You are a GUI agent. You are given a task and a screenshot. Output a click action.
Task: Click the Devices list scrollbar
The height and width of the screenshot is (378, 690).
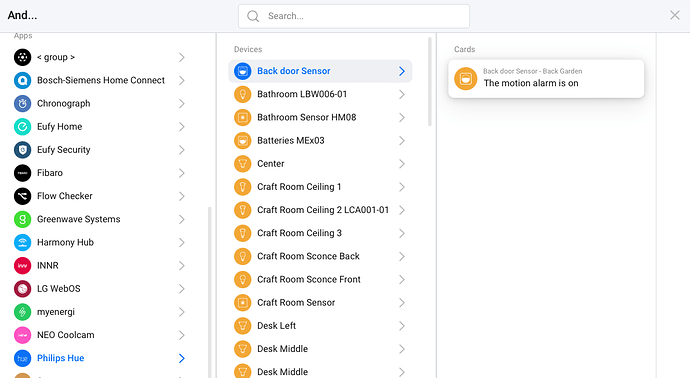(430, 82)
